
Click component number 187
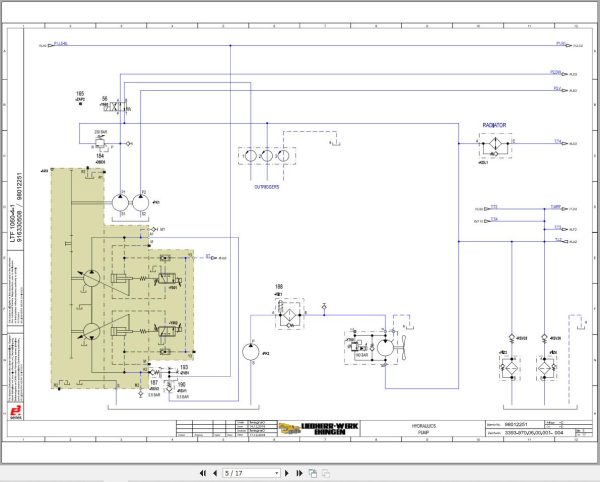click(x=154, y=383)
